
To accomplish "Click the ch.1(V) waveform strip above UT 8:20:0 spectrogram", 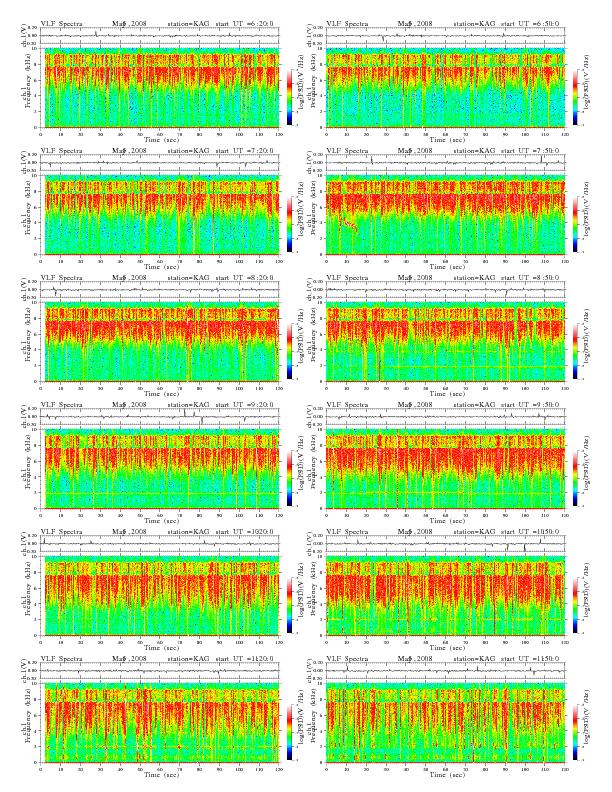I will pyautogui.click(x=160, y=290).
